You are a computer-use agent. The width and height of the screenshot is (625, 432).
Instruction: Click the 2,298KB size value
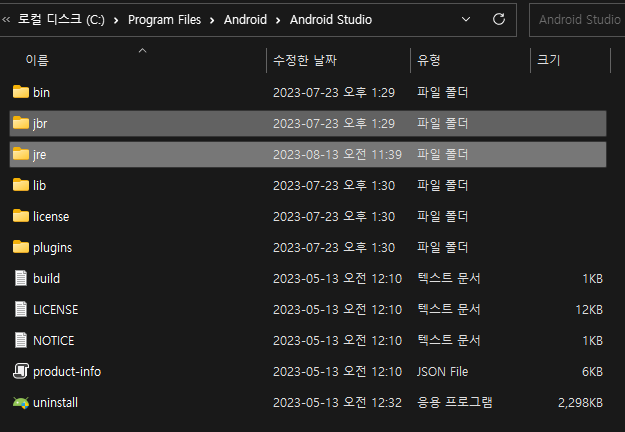tap(580, 403)
